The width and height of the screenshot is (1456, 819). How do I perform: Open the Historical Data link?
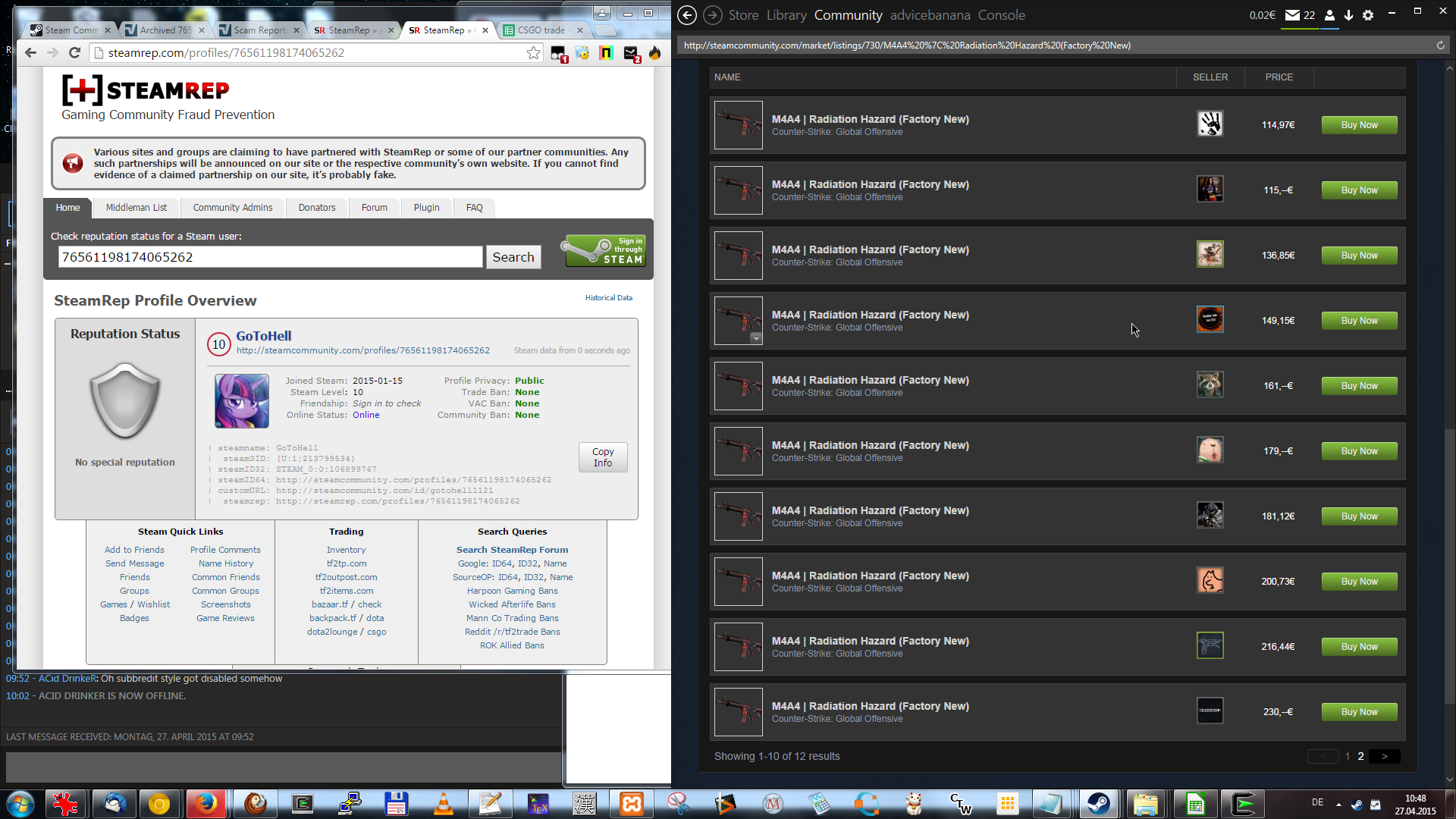[608, 298]
